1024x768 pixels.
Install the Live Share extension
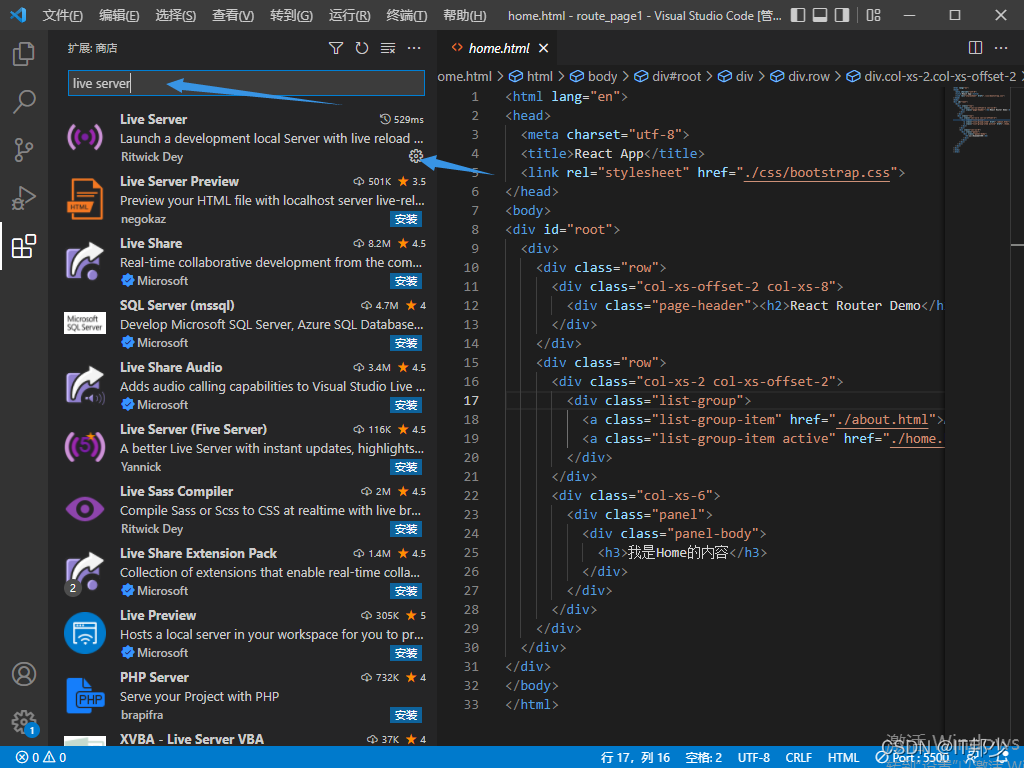(x=406, y=281)
